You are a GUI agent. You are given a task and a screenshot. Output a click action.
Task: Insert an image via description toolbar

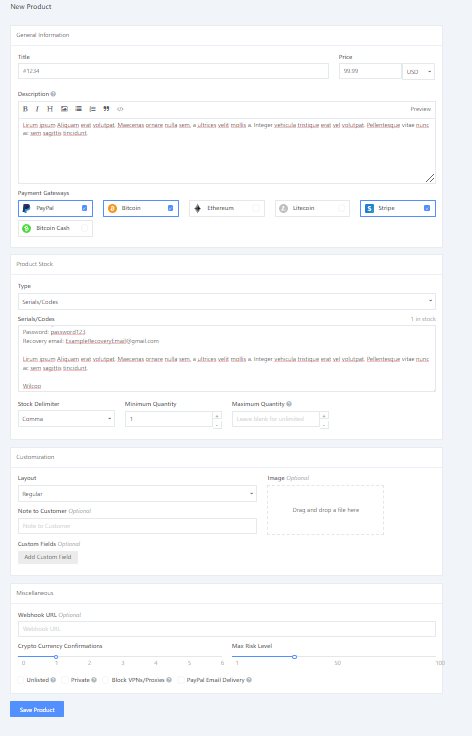pyautogui.click(x=64, y=109)
